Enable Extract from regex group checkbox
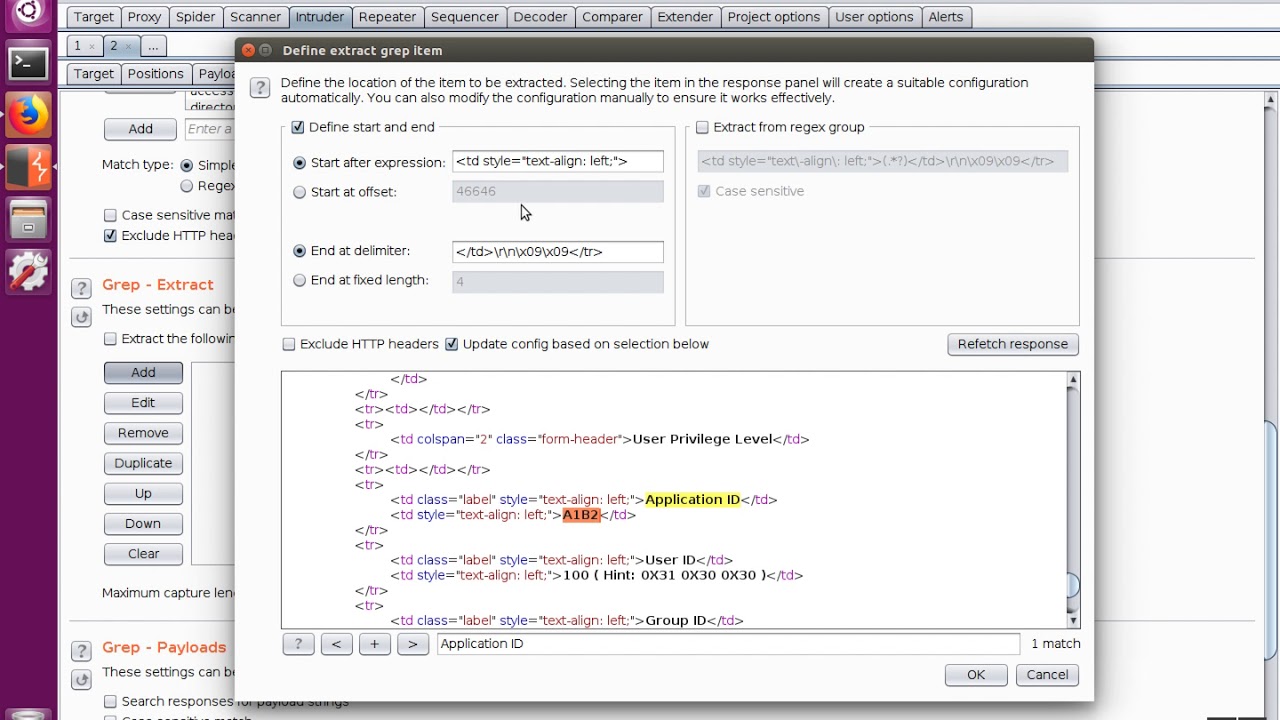Screen dimensions: 1280x720 (x=702, y=127)
